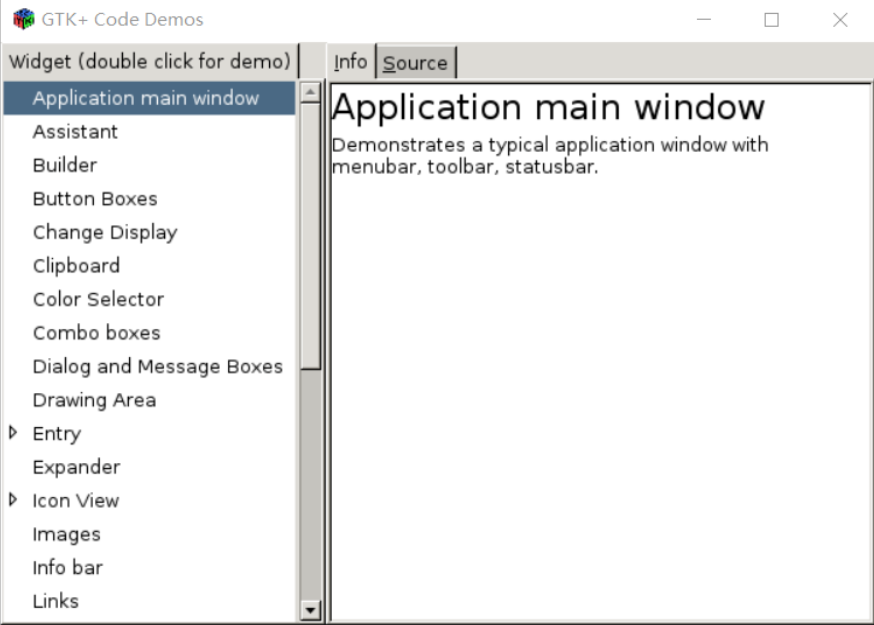Choose the Images demo
The height and width of the screenshot is (625, 874).
point(66,534)
